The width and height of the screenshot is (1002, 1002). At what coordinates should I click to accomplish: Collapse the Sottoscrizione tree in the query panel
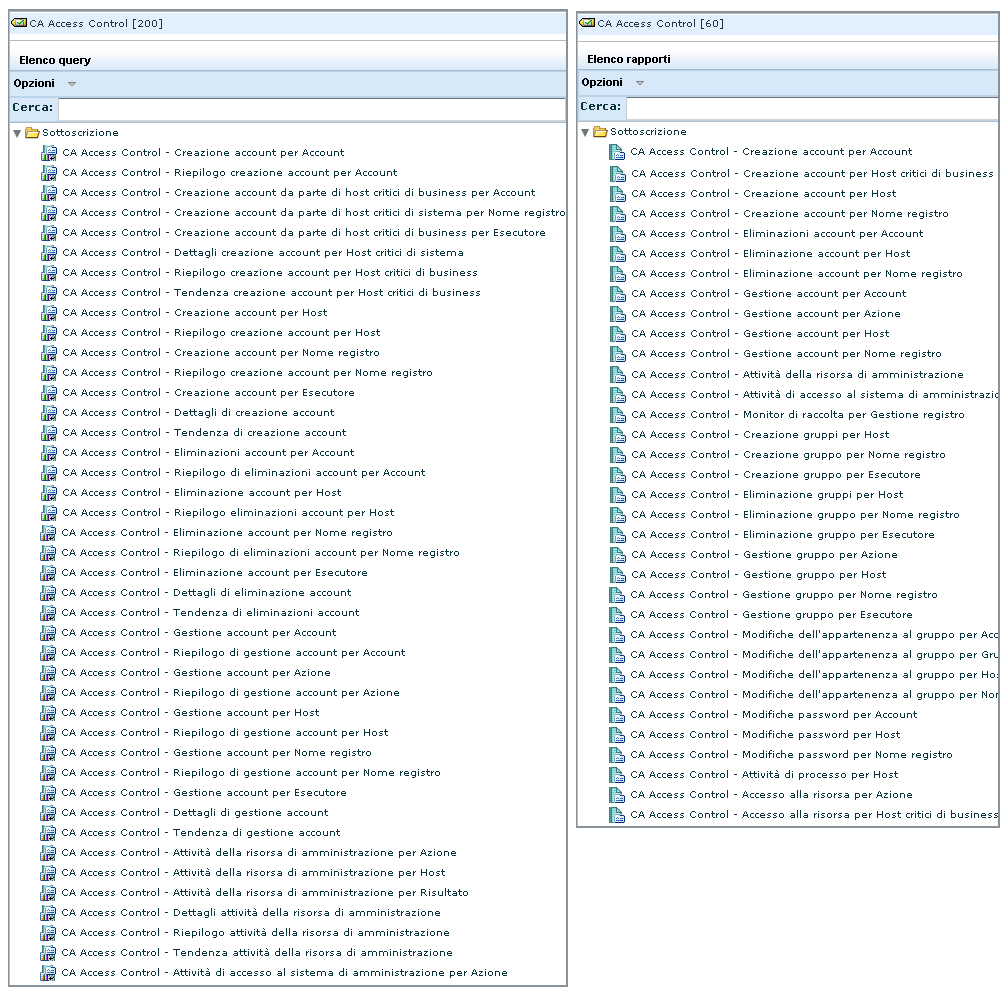tap(16, 131)
